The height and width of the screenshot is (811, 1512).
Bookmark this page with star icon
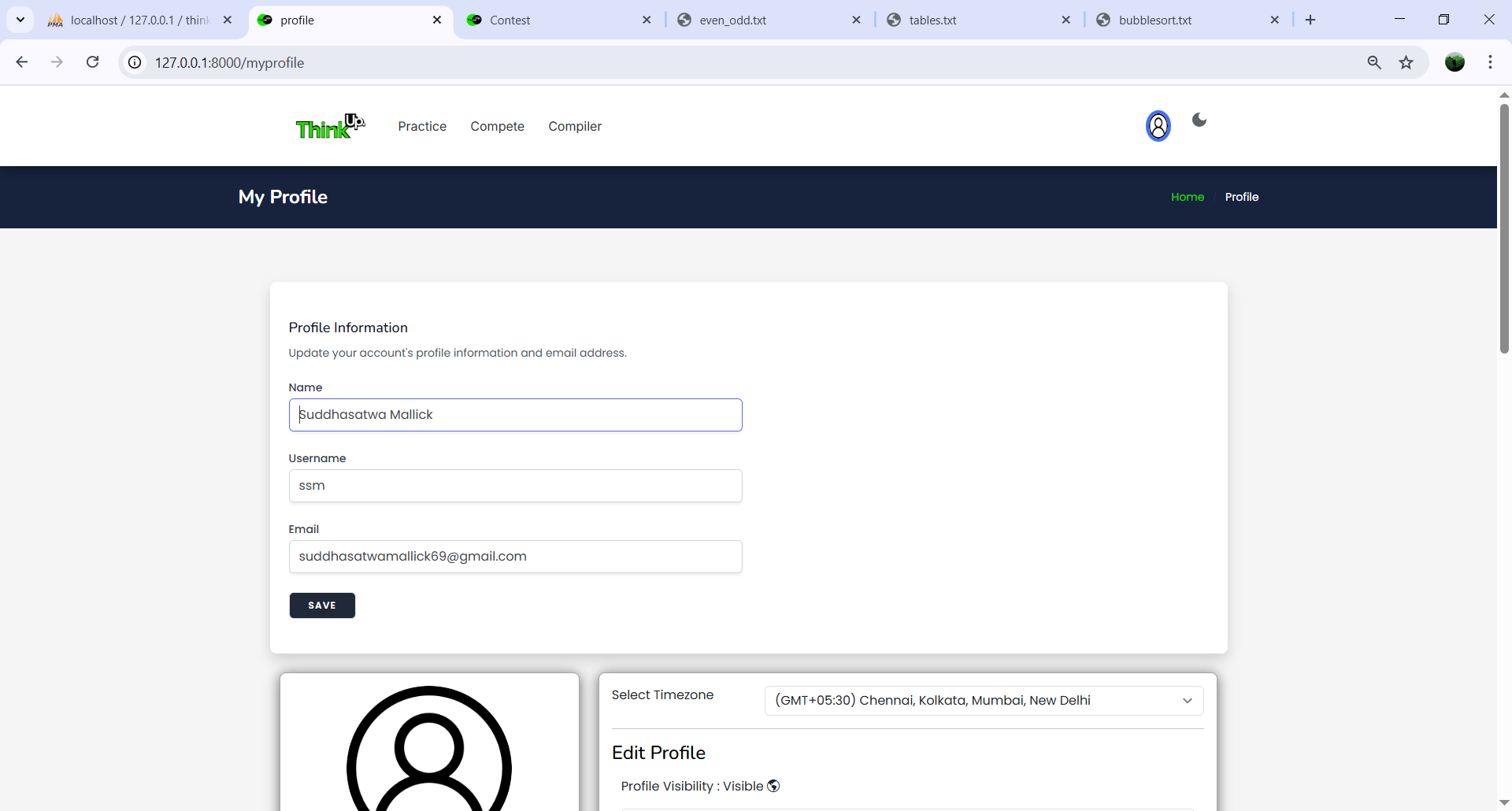1406,62
